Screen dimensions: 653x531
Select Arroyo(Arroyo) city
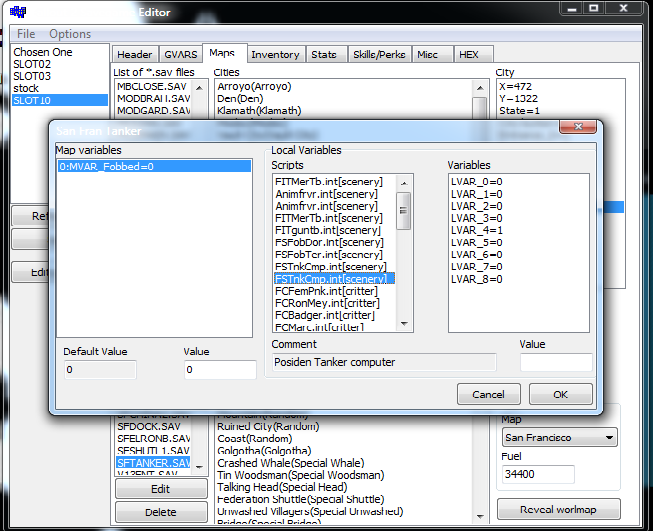(x=254, y=87)
